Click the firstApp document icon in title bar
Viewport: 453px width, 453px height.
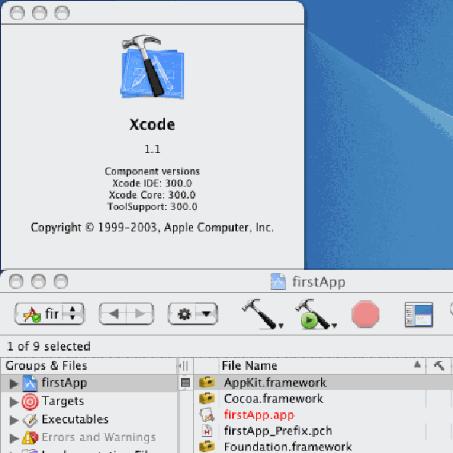coord(278,282)
